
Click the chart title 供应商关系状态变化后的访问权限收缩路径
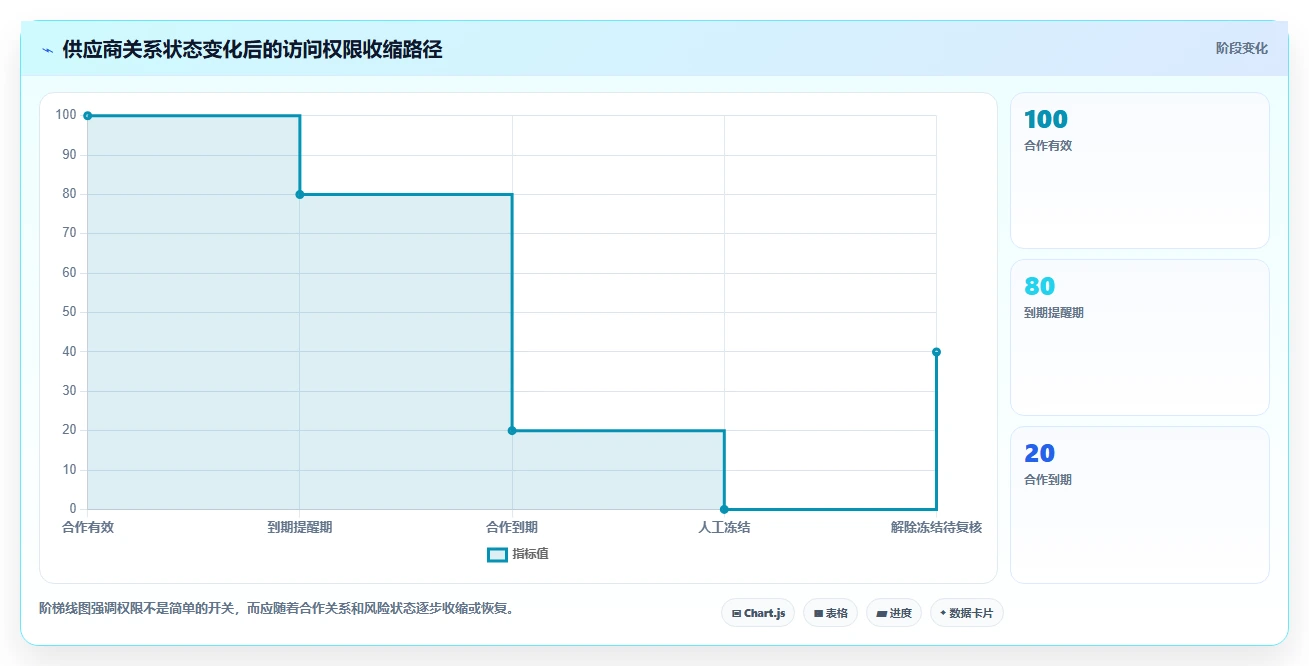click(x=252, y=50)
